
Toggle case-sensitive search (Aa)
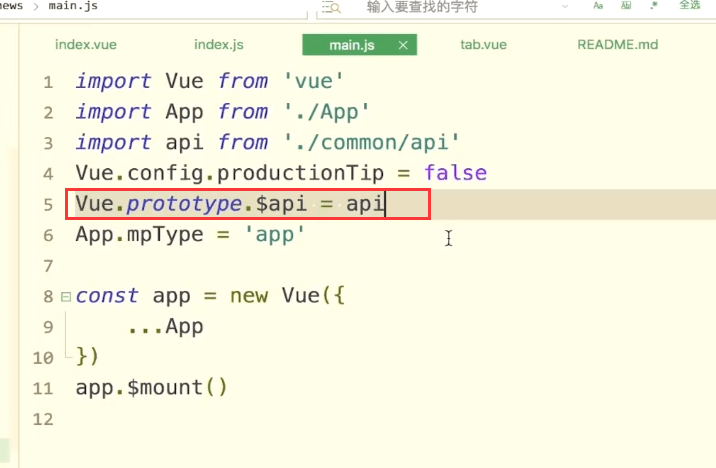598,5
